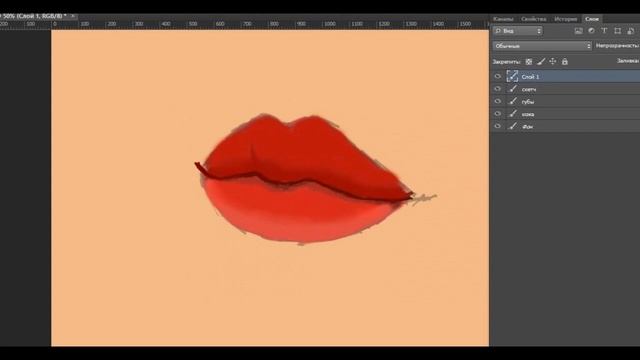Lock all layer attributes with padlock
The image size is (640, 360).
click(x=564, y=62)
